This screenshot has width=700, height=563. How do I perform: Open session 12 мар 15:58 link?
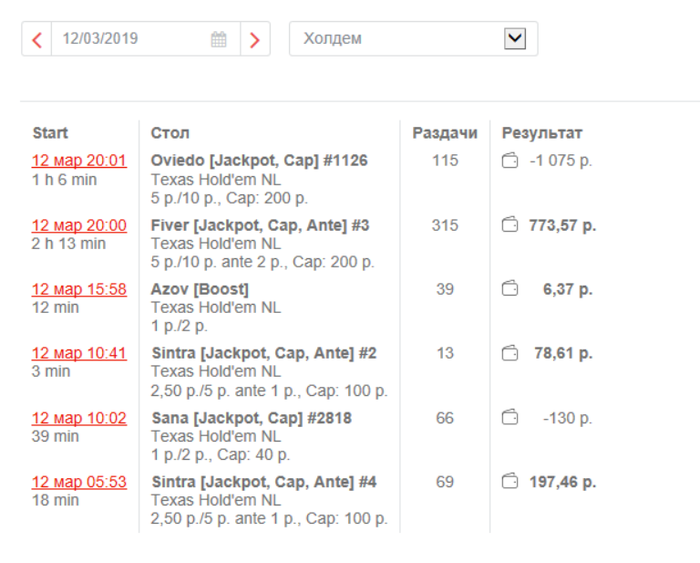[x=79, y=289]
